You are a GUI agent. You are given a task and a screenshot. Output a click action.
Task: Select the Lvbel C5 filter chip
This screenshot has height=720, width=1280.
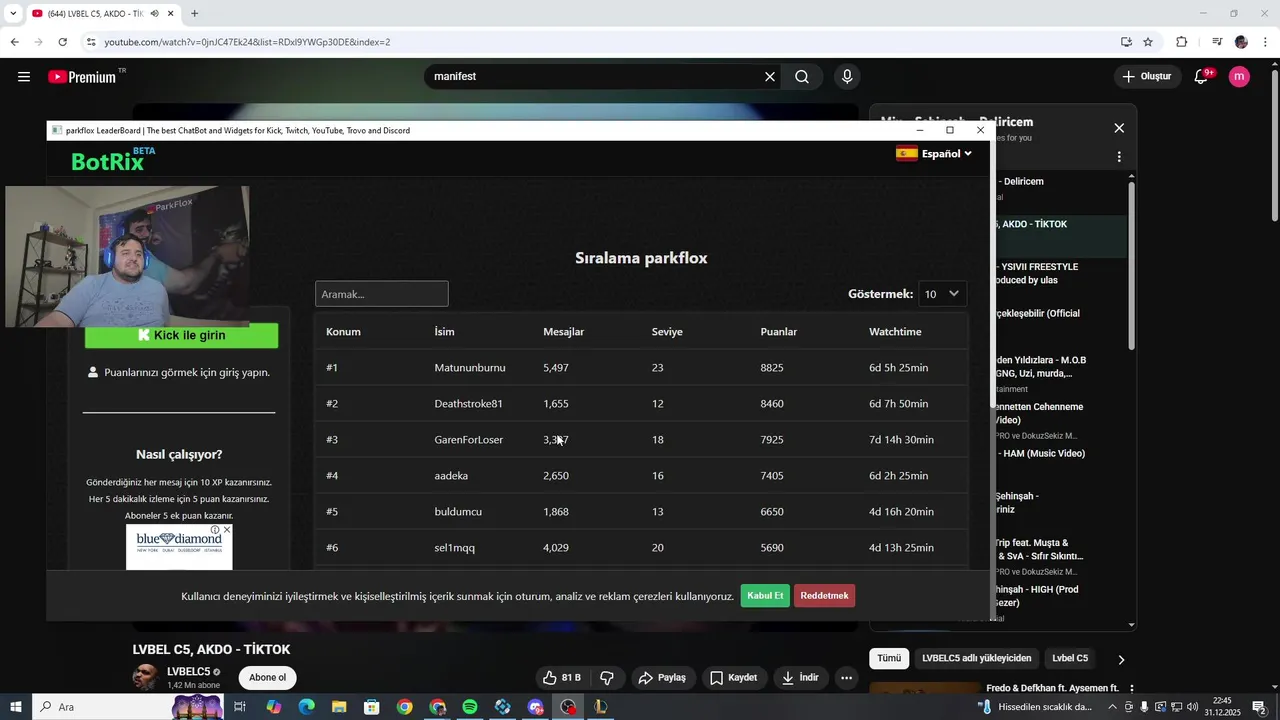1070,659
